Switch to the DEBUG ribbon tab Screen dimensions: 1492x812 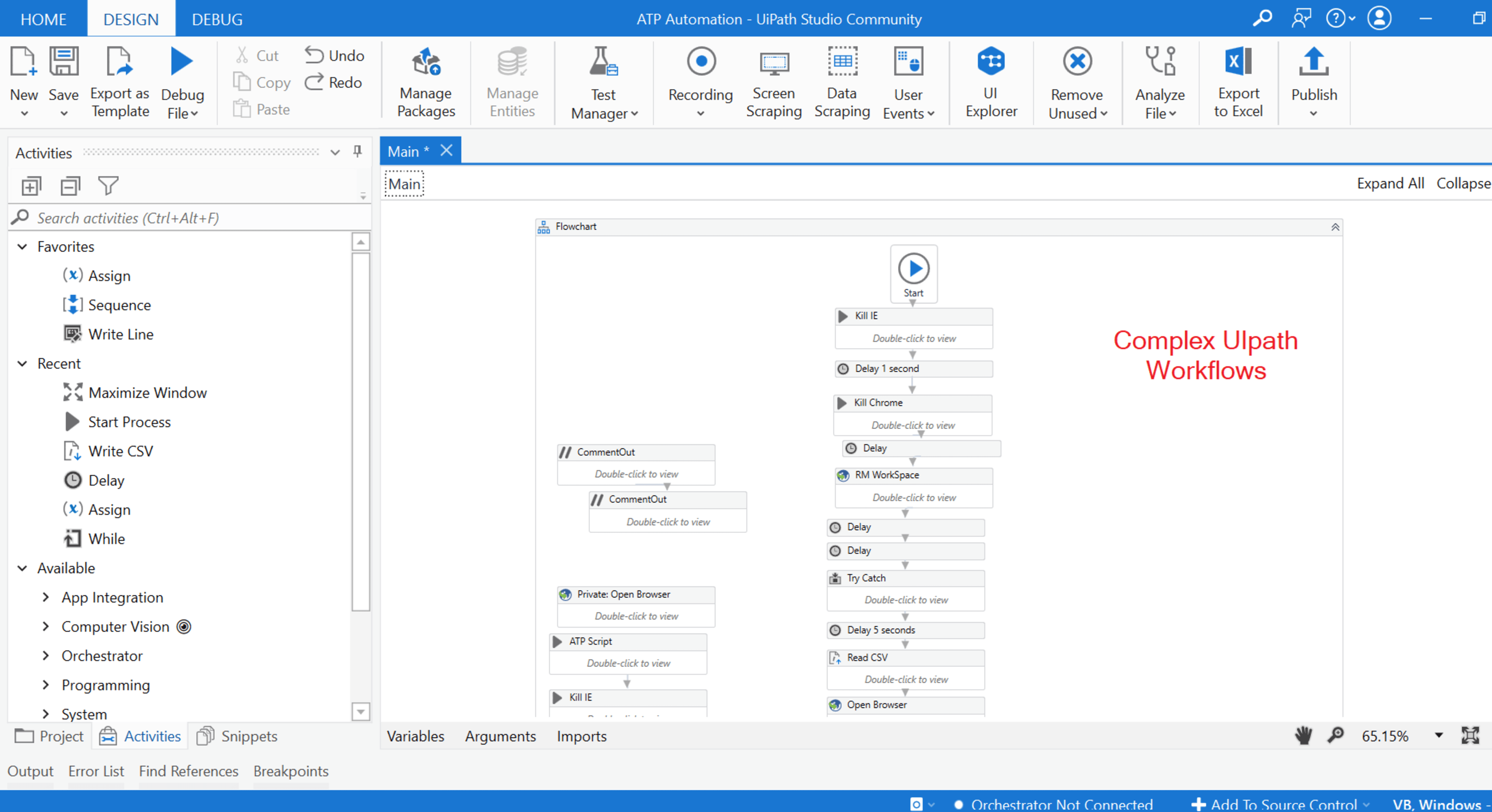coord(217,19)
